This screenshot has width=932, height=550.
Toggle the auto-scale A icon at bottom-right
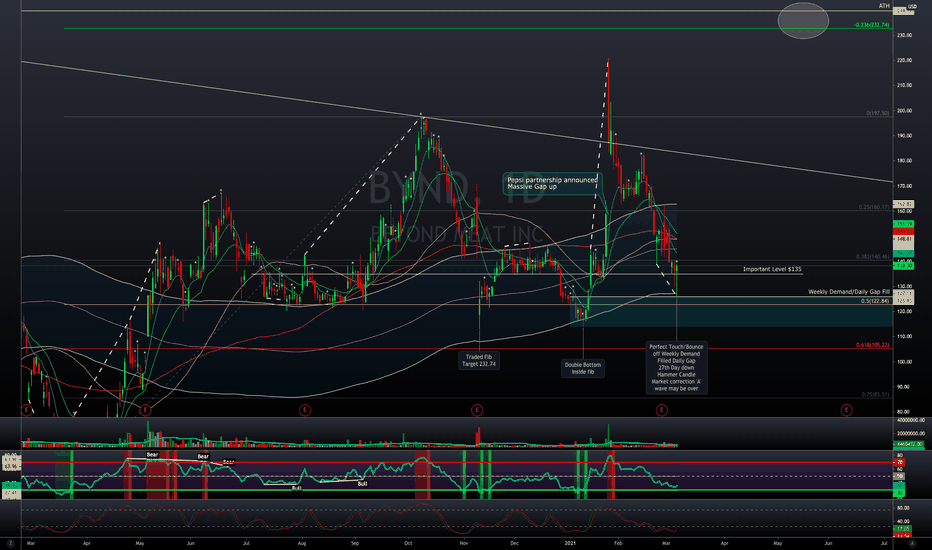(x=912, y=543)
